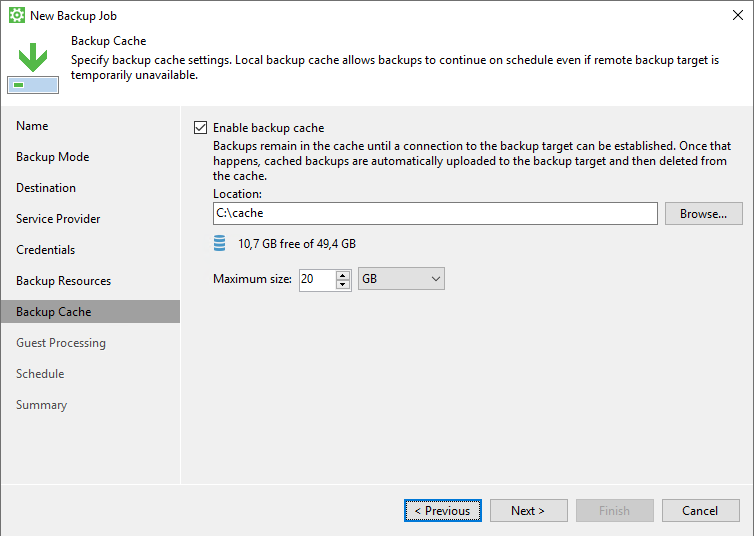Screen dimensions: 754x536
Task: Cancel the backup job wizard
Action: pos(701,511)
